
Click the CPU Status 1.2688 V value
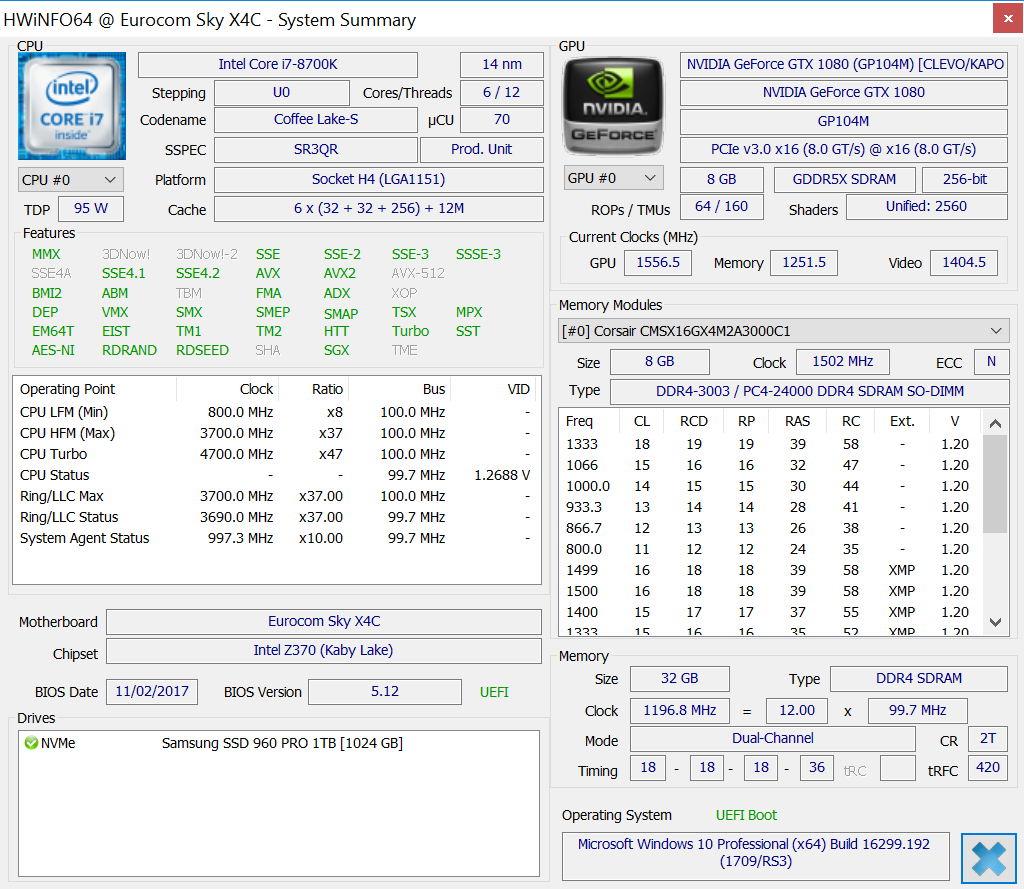[x=502, y=475]
